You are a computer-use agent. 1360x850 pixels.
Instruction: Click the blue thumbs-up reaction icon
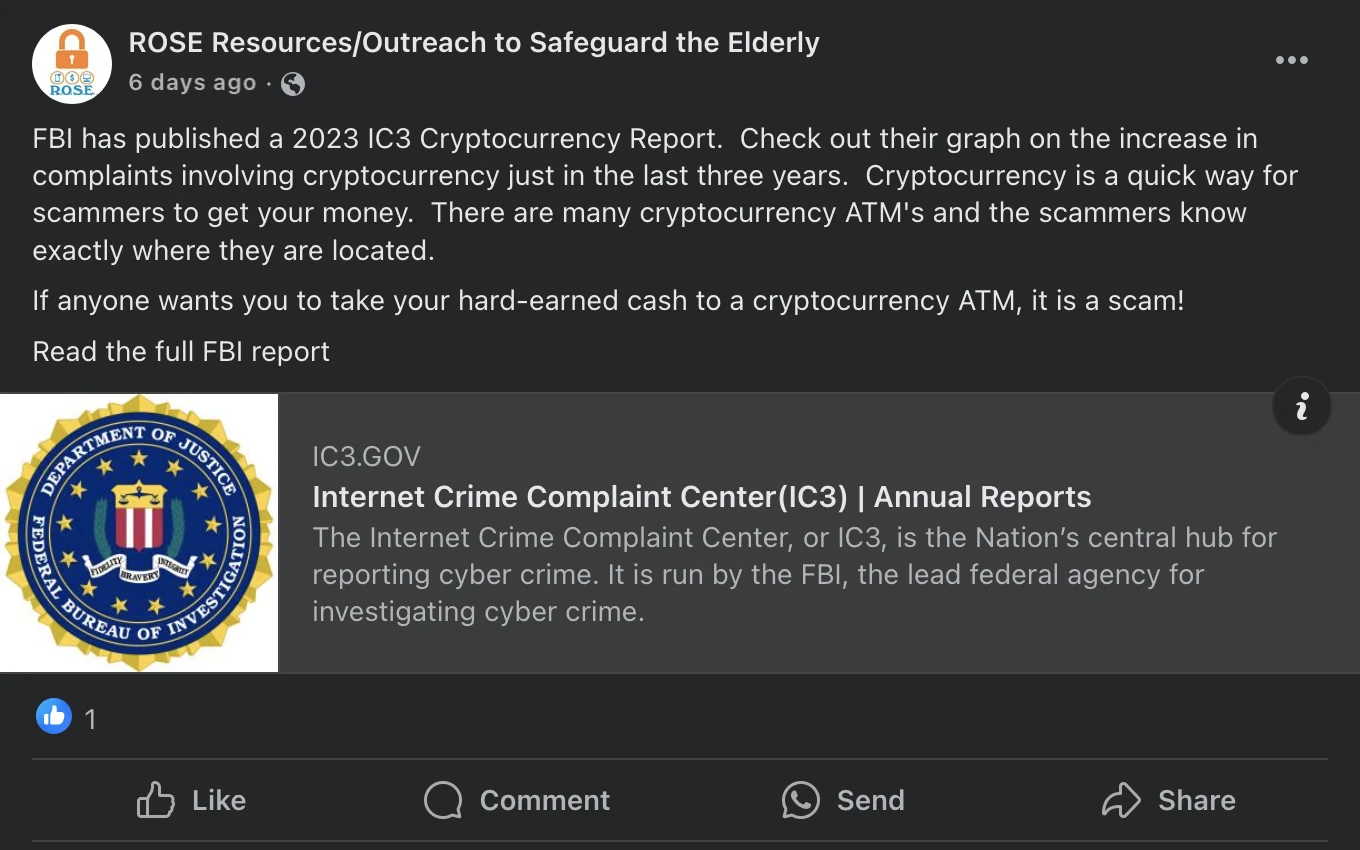tap(54, 716)
